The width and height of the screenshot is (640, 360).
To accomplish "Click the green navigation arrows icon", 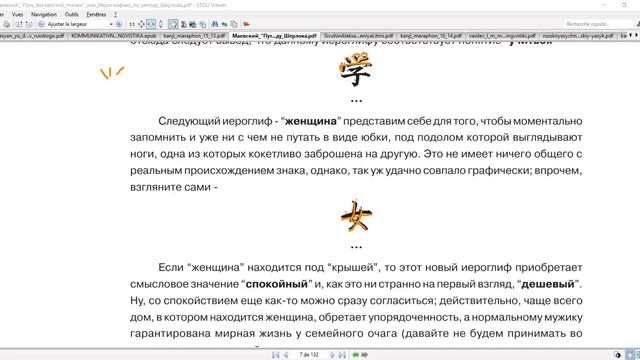I will pyautogui.click(x=224, y=24).
